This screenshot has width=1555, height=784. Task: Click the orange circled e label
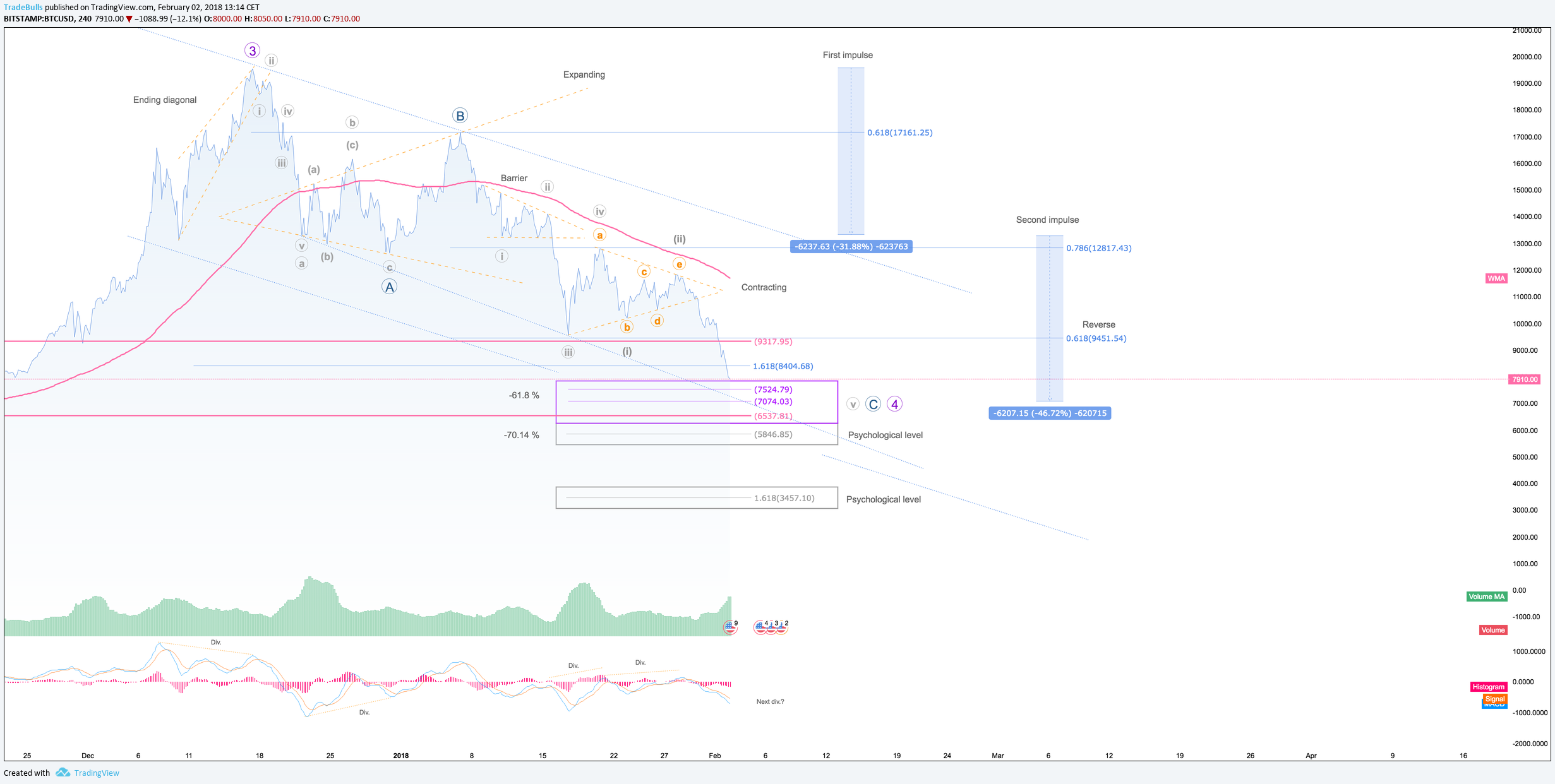coord(679,264)
